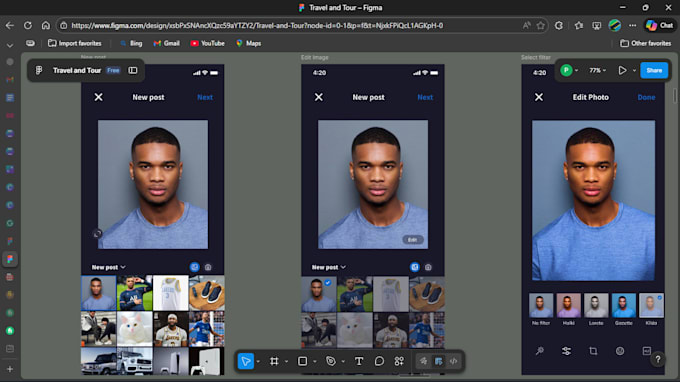
Task: Click X in first New post frame
Action: (98, 97)
